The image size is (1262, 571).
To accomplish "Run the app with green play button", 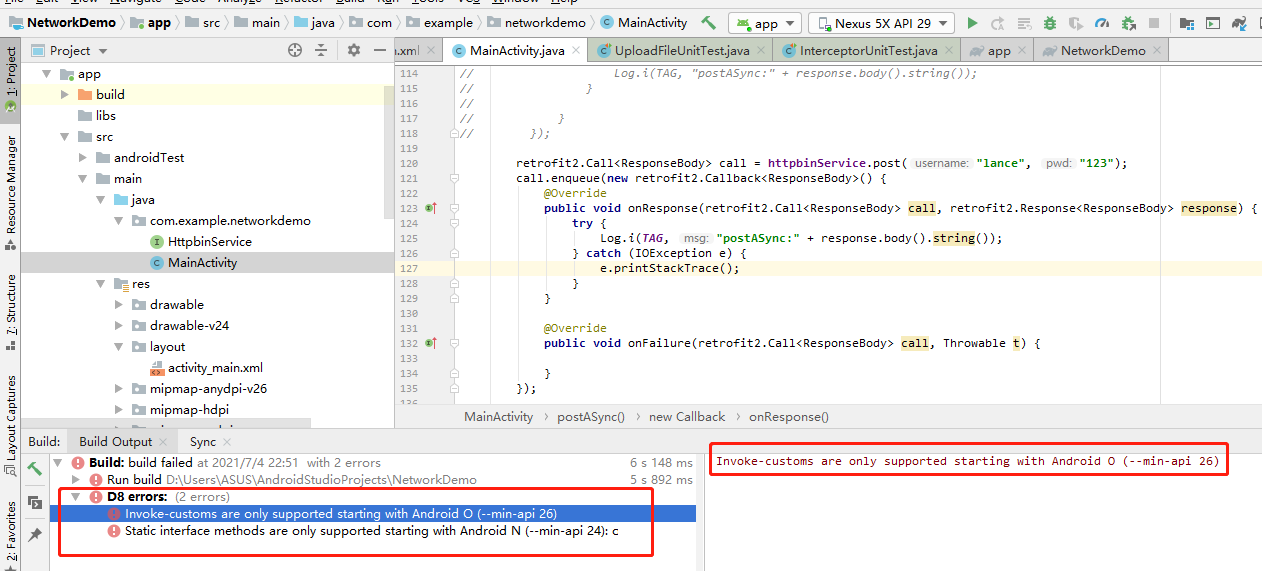I will click(972, 22).
